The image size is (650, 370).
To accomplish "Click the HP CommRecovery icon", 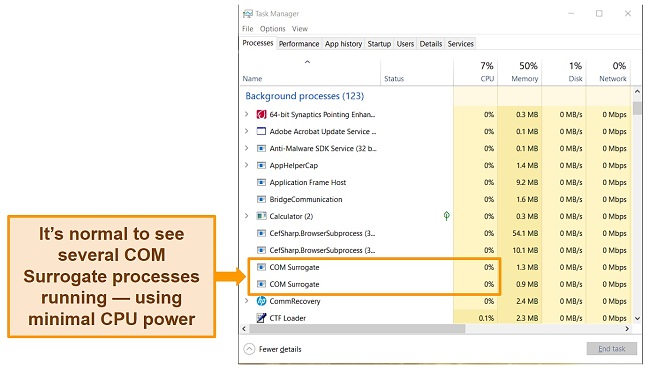I will pyautogui.click(x=261, y=301).
